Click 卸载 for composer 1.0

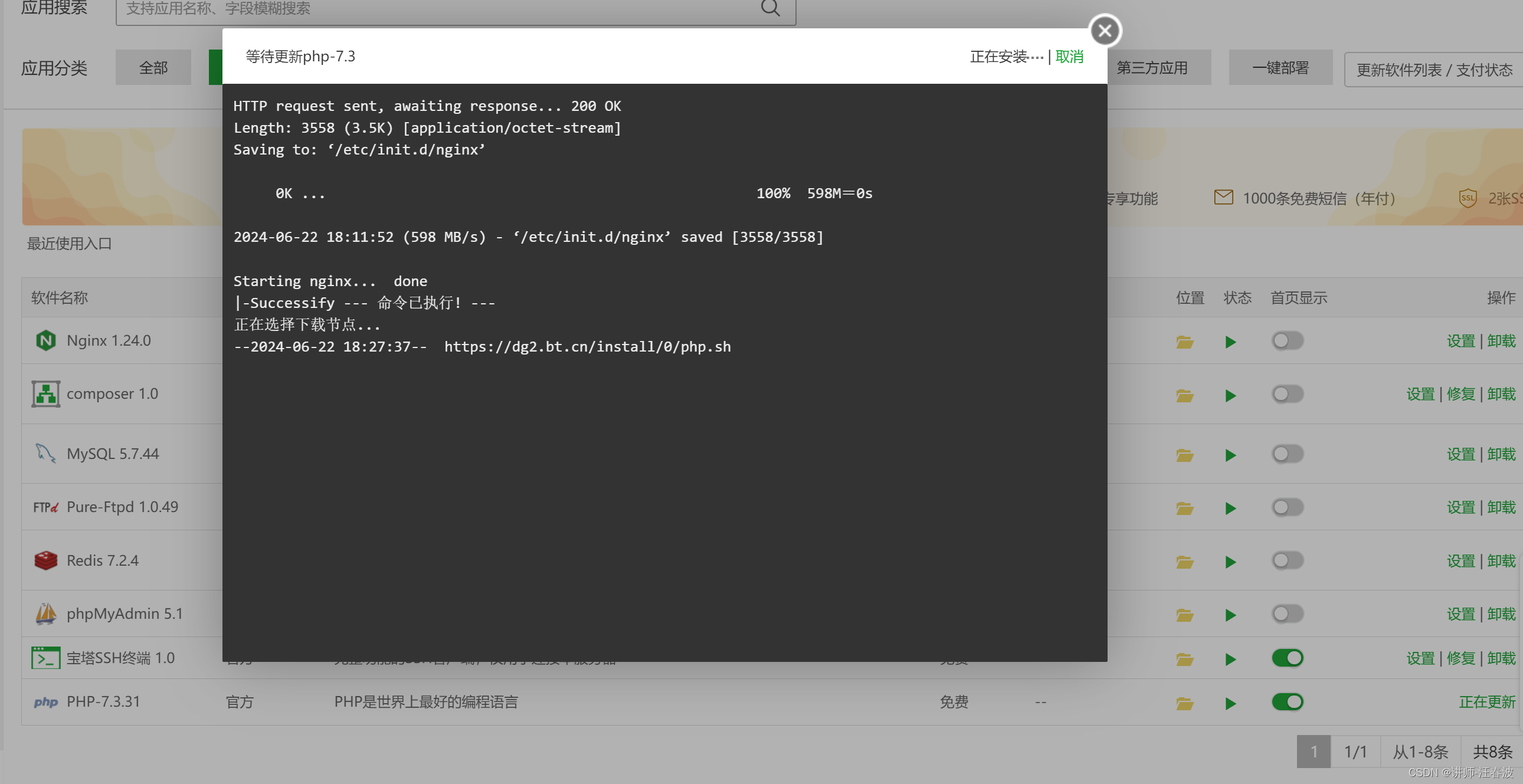pyautogui.click(x=1502, y=395)
